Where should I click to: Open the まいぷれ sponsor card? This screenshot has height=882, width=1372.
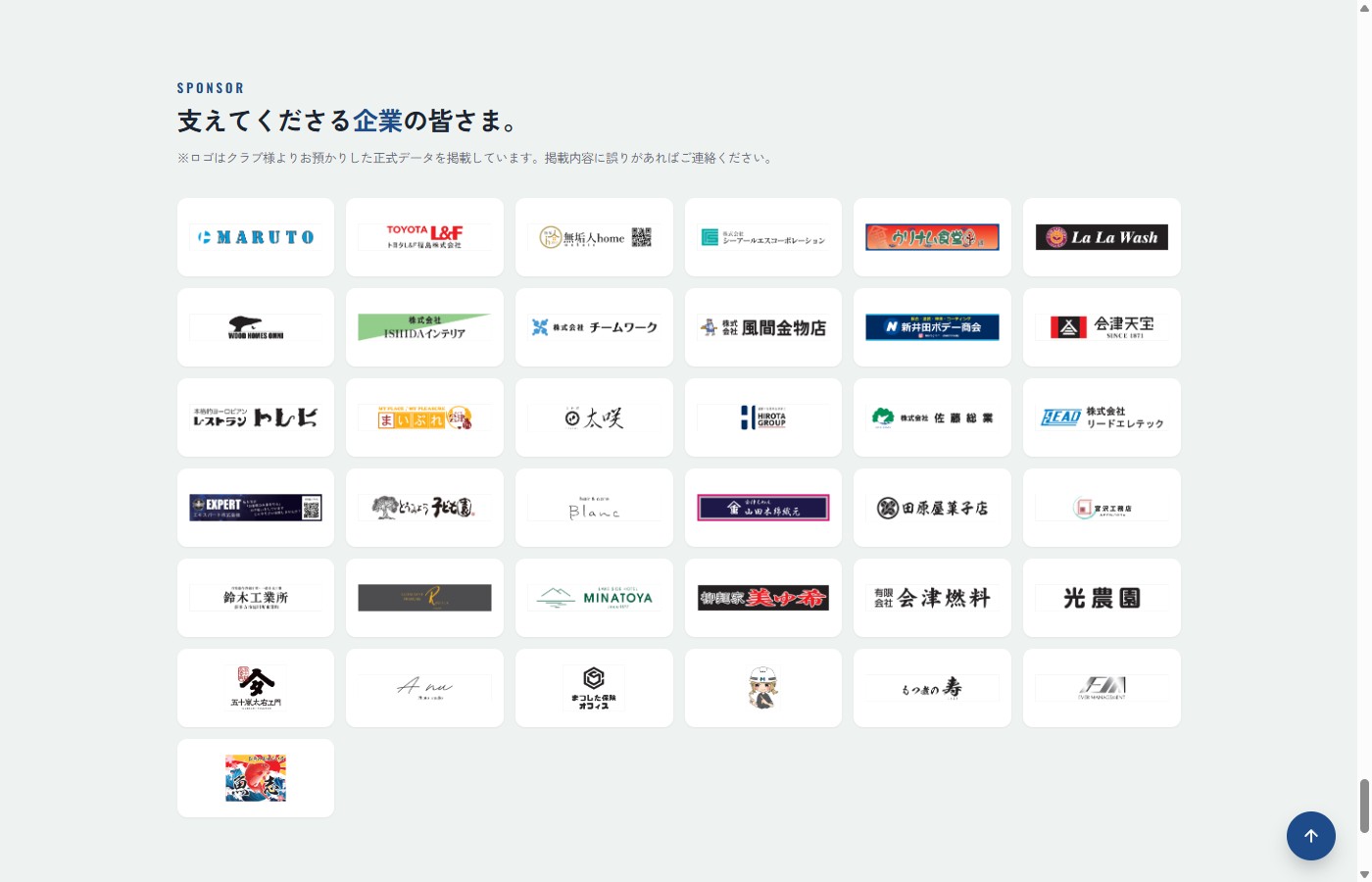pos(424,417)
